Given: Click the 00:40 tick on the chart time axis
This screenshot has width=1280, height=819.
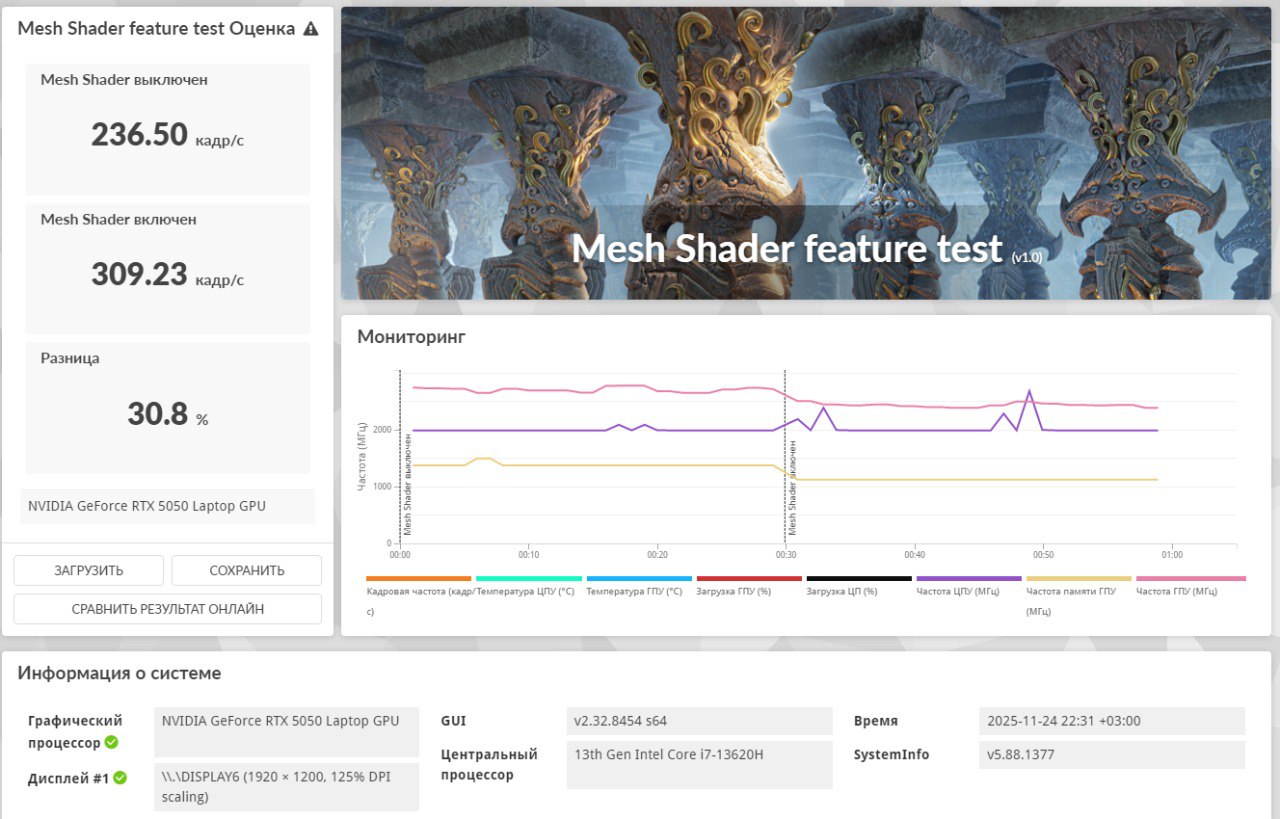Looking at the screenshot, I should tap(914, 555).
